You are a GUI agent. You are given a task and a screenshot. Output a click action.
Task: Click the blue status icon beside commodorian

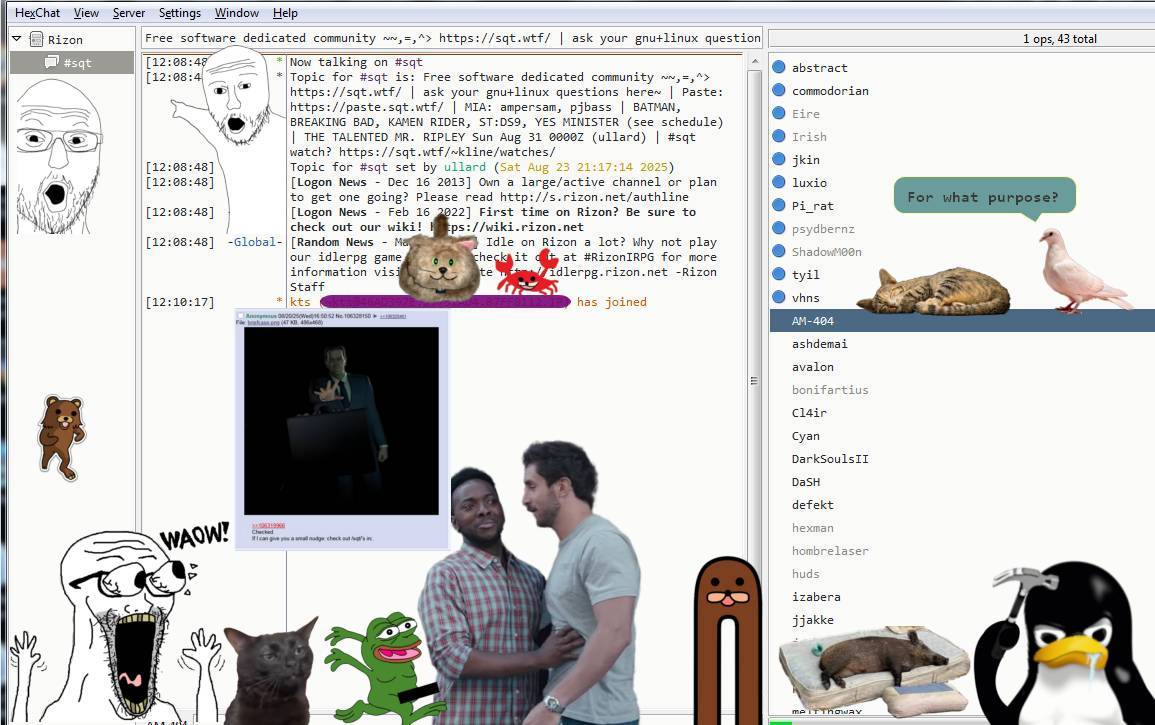click(x=779, y=90)
